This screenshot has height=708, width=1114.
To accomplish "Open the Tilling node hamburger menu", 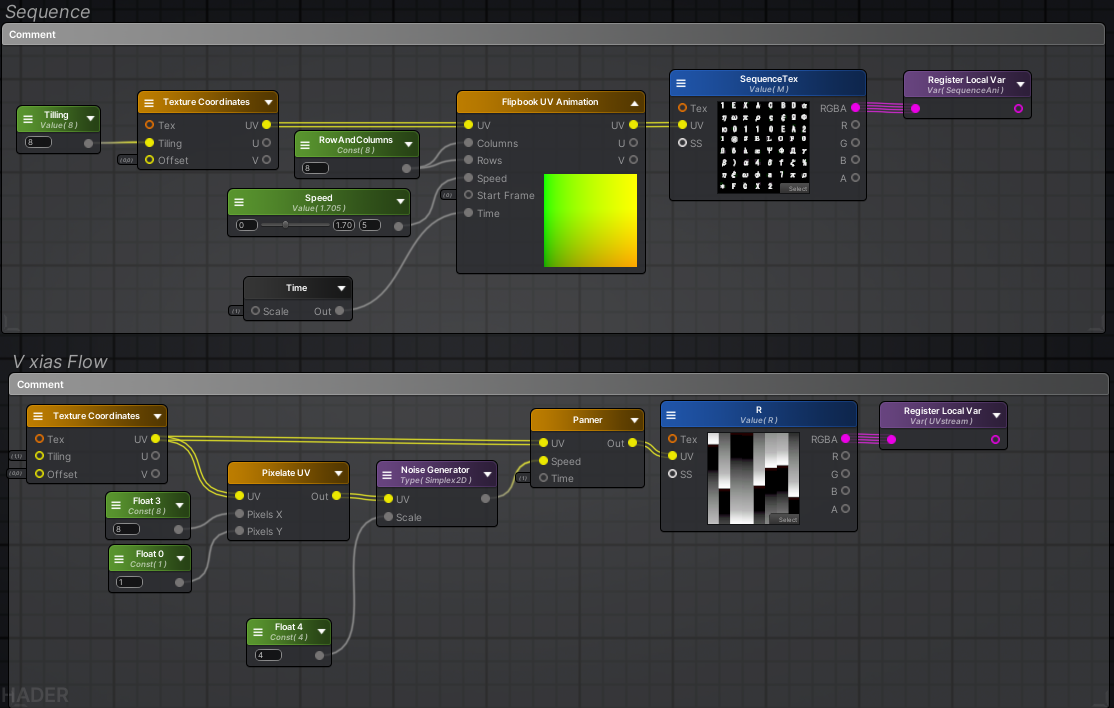I will pos(28,119).
